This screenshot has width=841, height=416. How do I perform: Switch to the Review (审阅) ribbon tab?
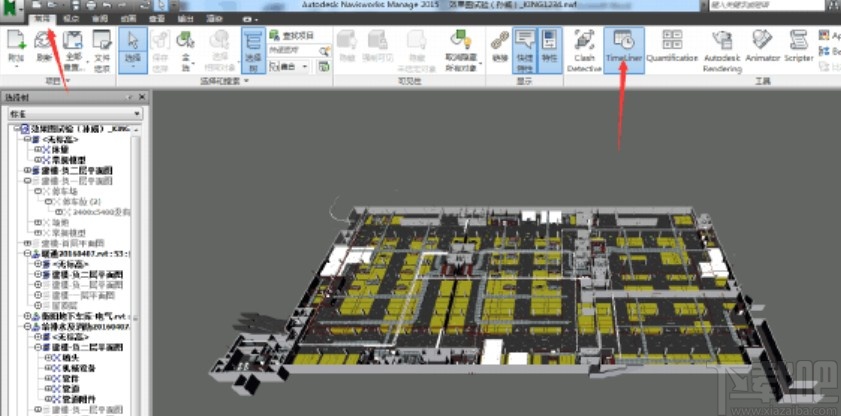pyautogui.click(x=100, y=18)
